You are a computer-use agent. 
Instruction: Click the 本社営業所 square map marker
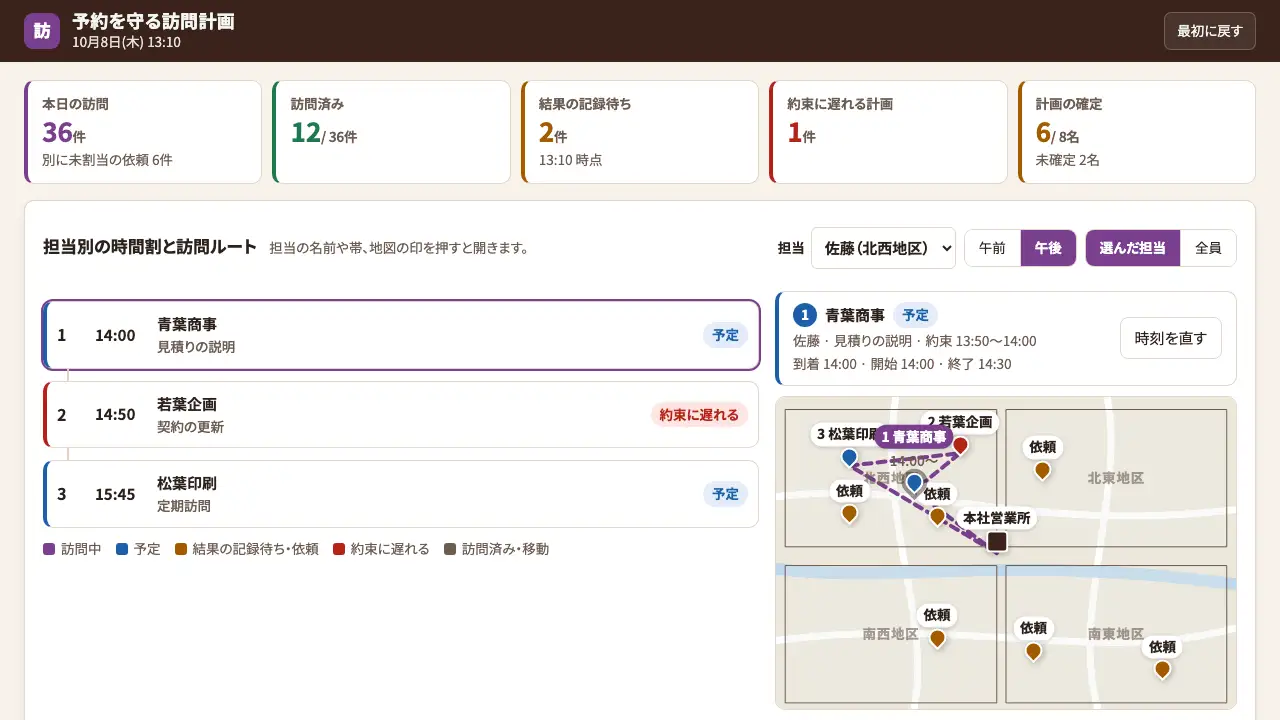click(x=997, y=541)
